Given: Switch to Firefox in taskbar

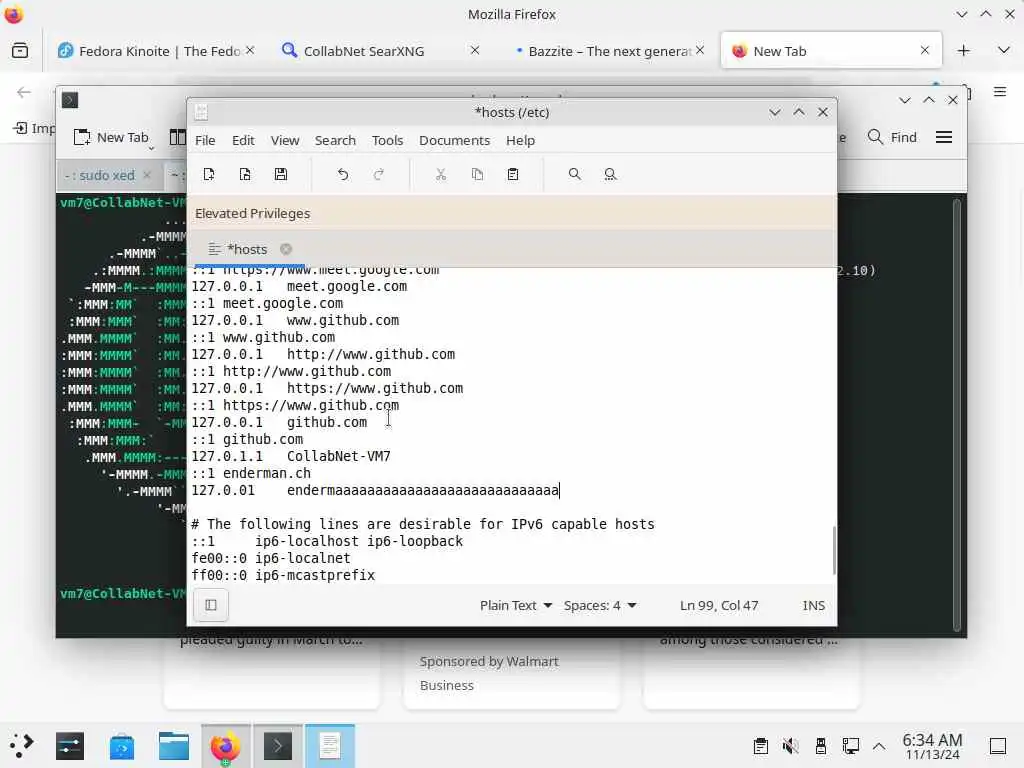Looking at the screenshot, I should 225,746.
